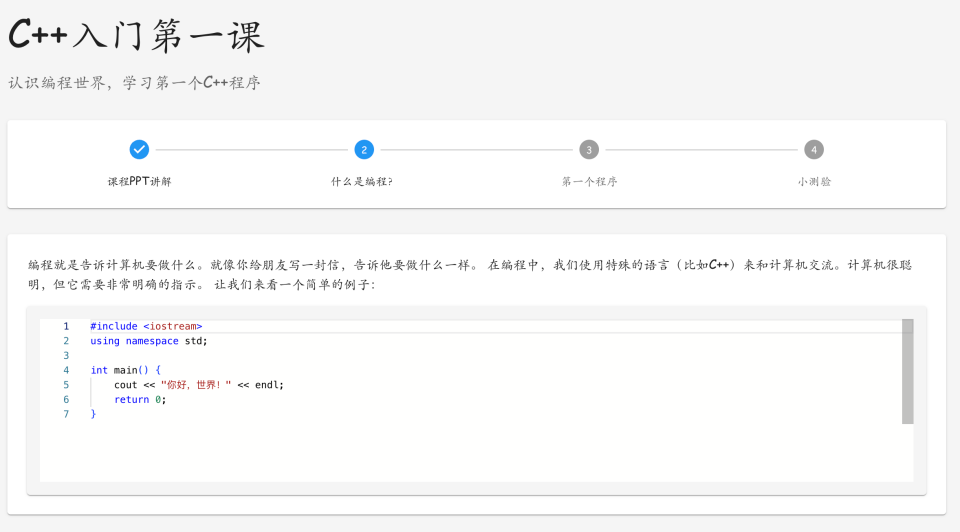Click the step 3 circle icon
The width and height of the screenshot is (960, 532).
click(589, 149)
